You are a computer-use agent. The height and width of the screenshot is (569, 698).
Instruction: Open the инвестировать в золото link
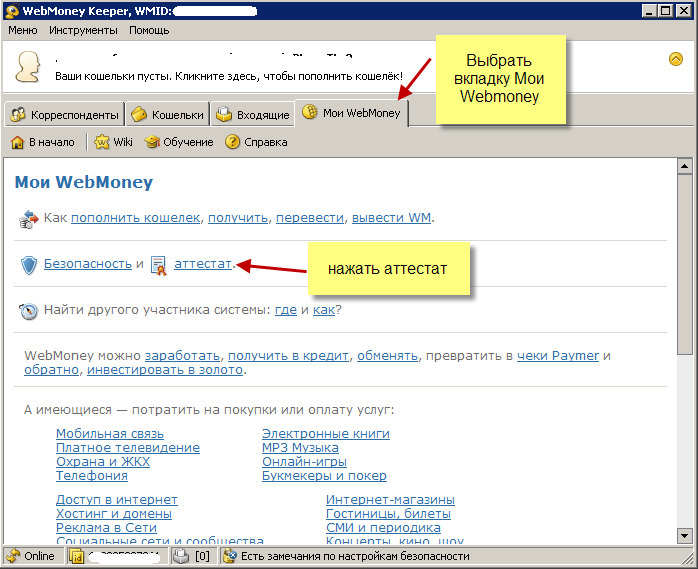[165, 370]
